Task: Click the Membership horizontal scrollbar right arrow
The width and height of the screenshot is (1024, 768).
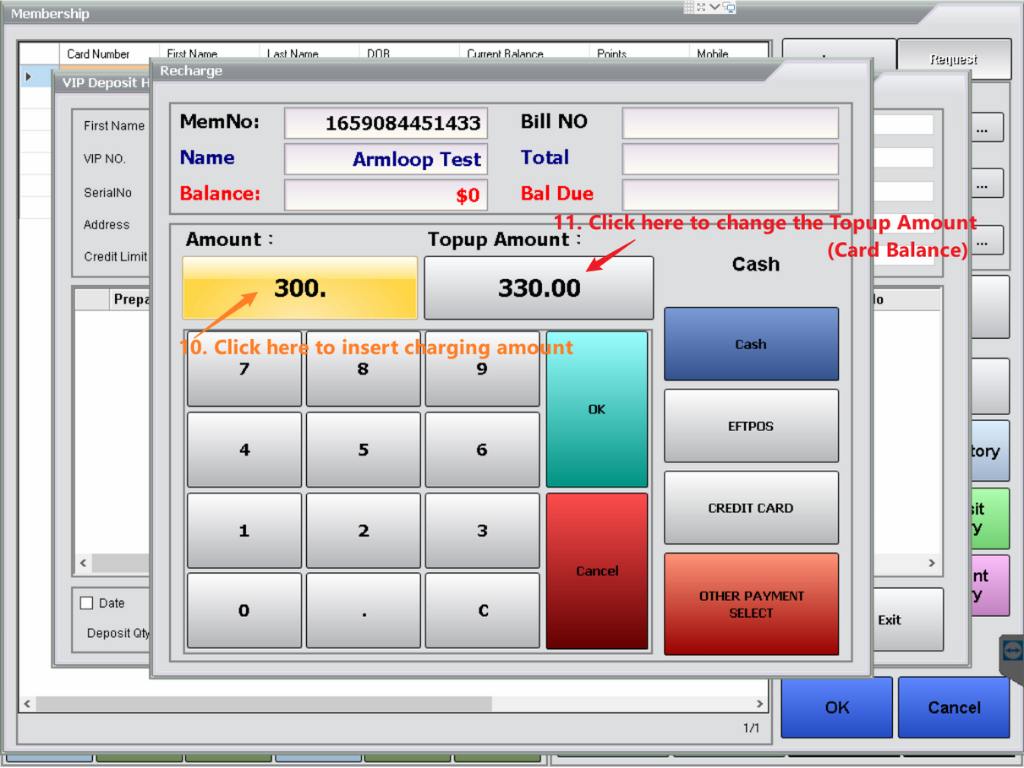Action: (x=760, y=704)
